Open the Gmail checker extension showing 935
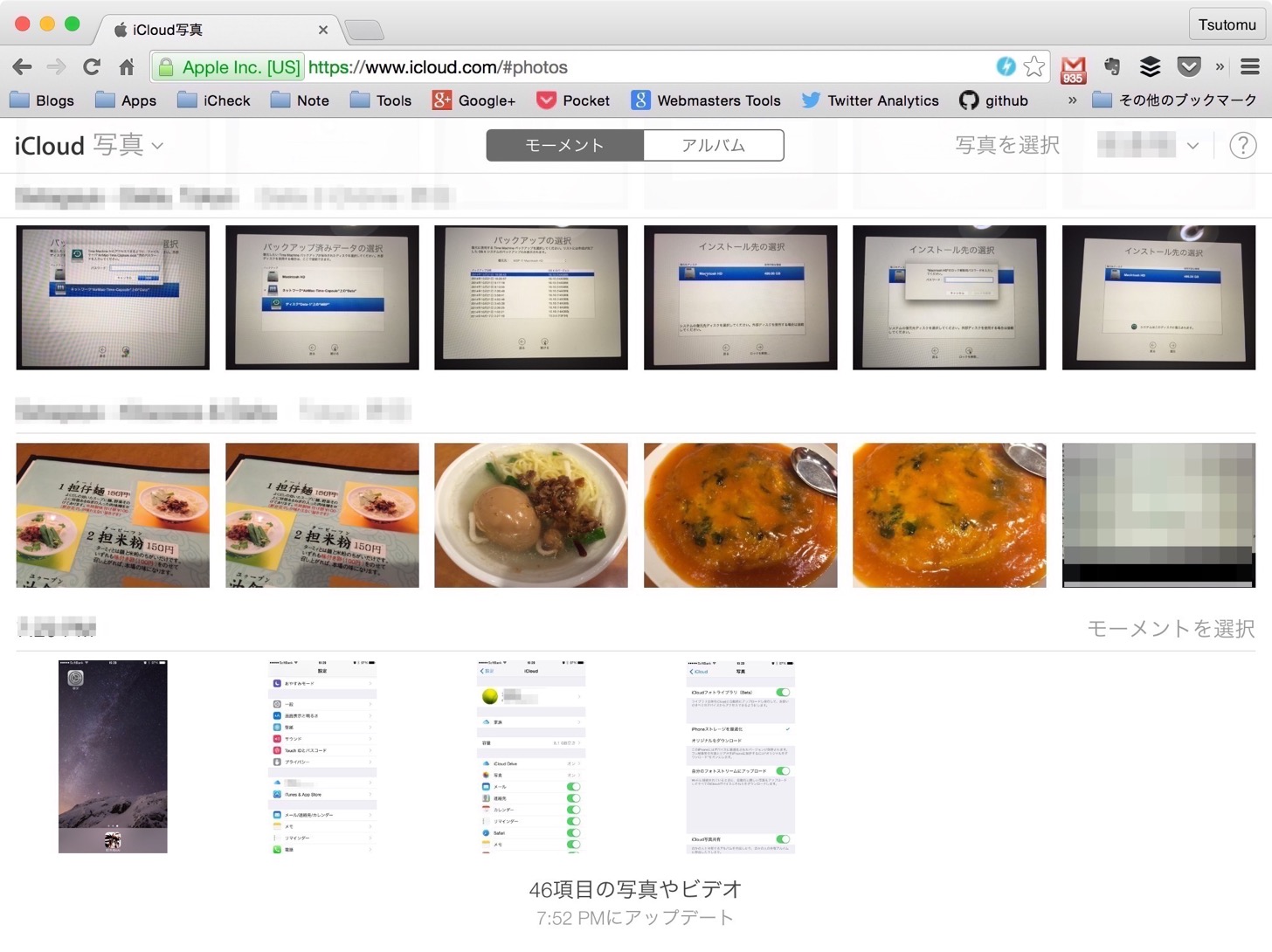 [1073, 68]
